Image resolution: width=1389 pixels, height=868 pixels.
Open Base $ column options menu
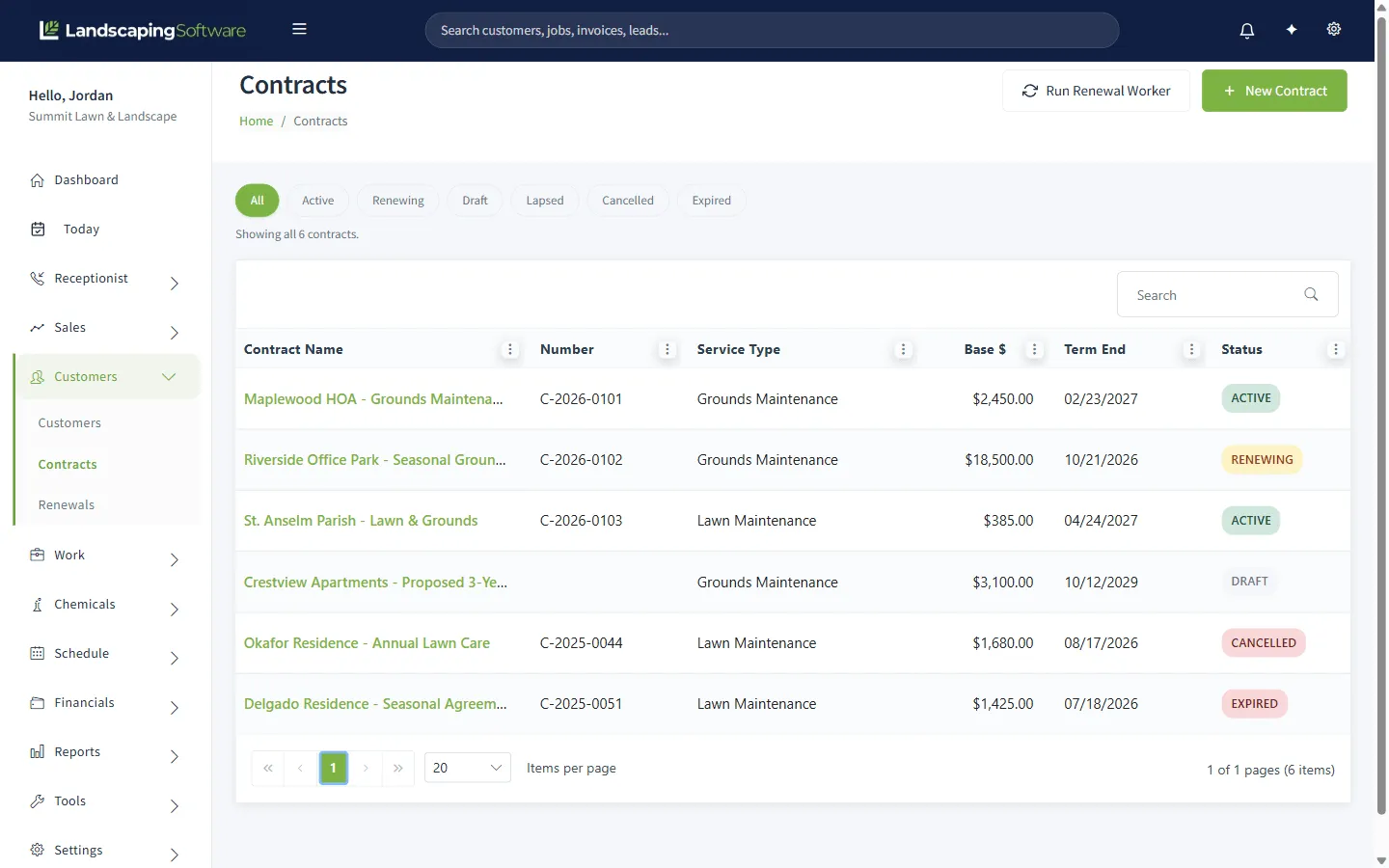(1035, 350)
